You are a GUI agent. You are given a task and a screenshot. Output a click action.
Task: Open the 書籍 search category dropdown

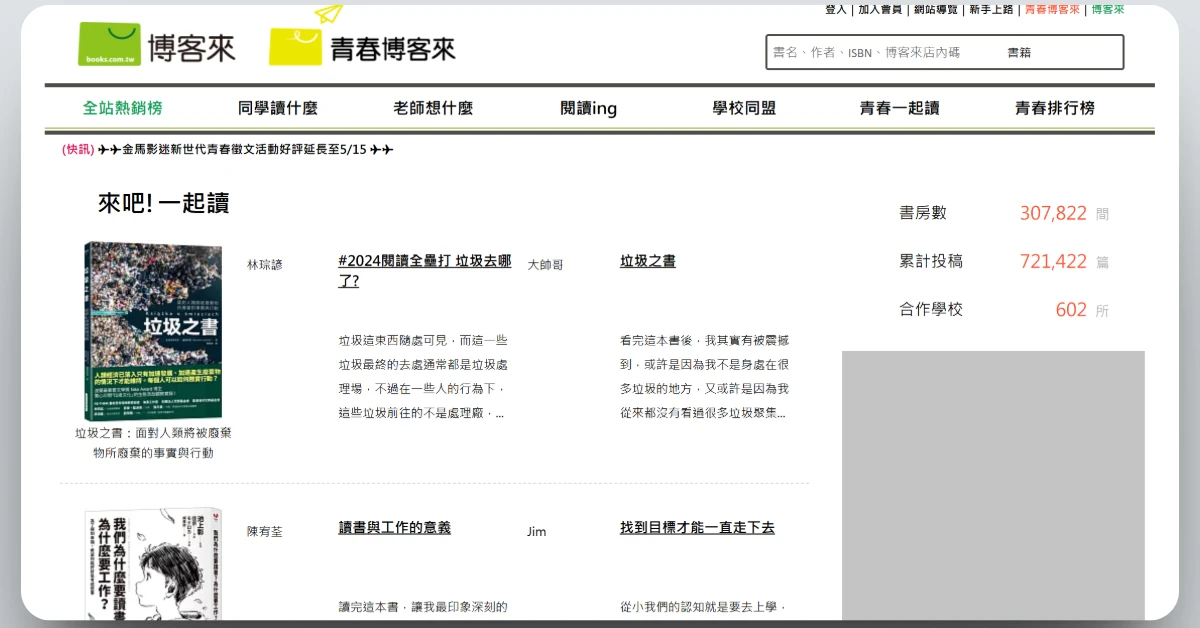(x=1019, y=53)
